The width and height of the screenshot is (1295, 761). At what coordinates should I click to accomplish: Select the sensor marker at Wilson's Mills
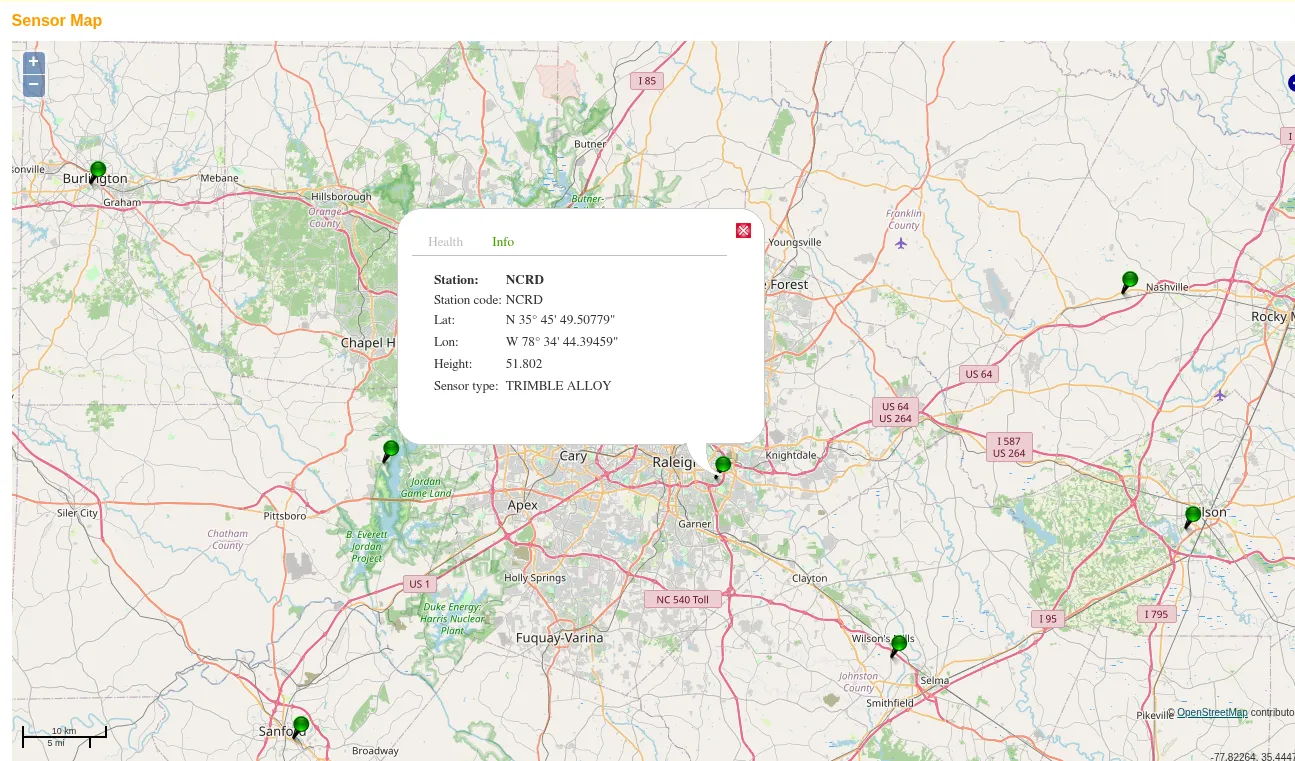point(898,646)
